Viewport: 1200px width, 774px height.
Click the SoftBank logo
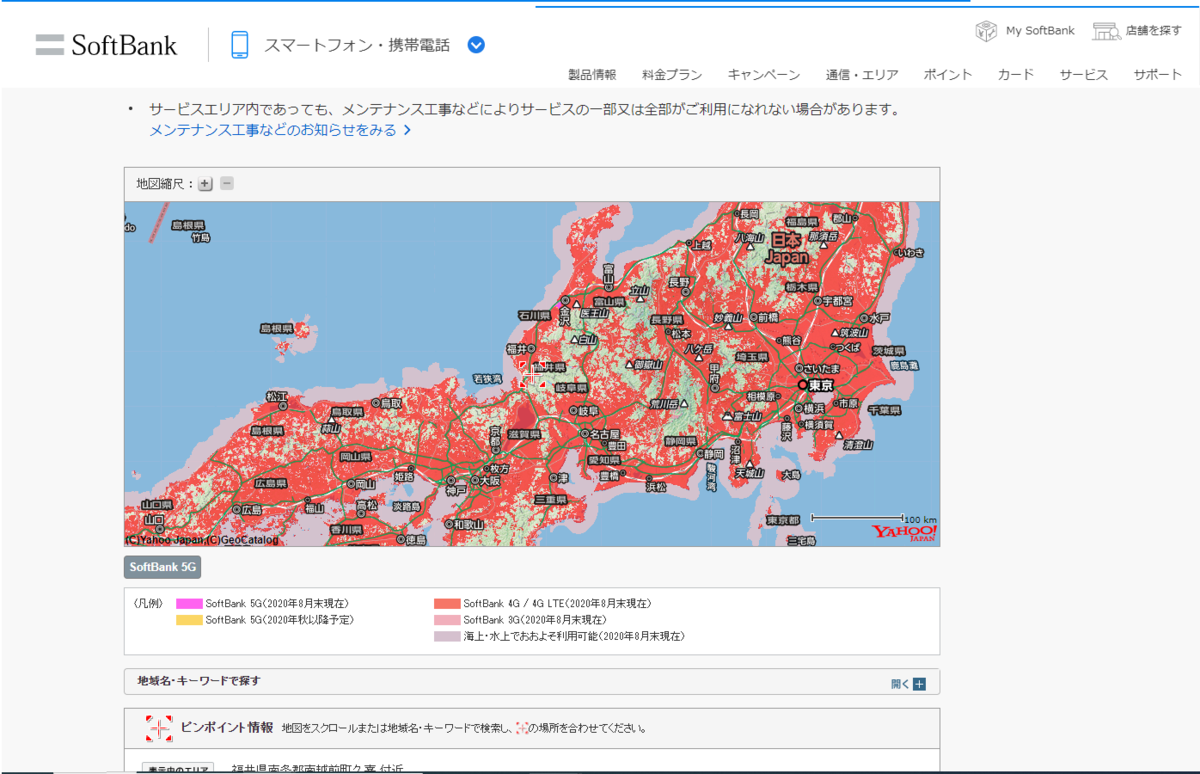pyautogui.click(x=106, y=45)
